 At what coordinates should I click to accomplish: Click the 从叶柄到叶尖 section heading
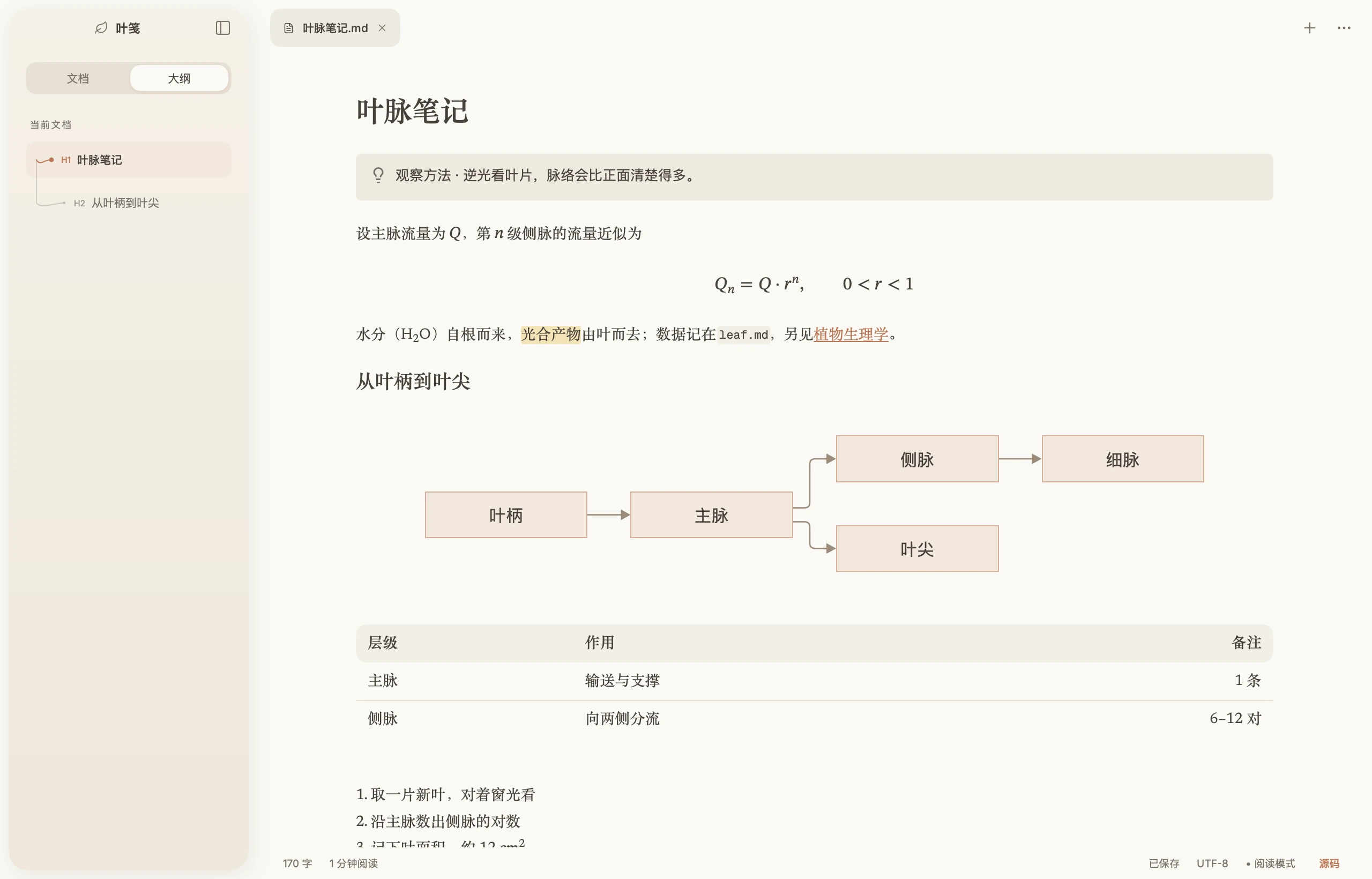tap(413, 381)
